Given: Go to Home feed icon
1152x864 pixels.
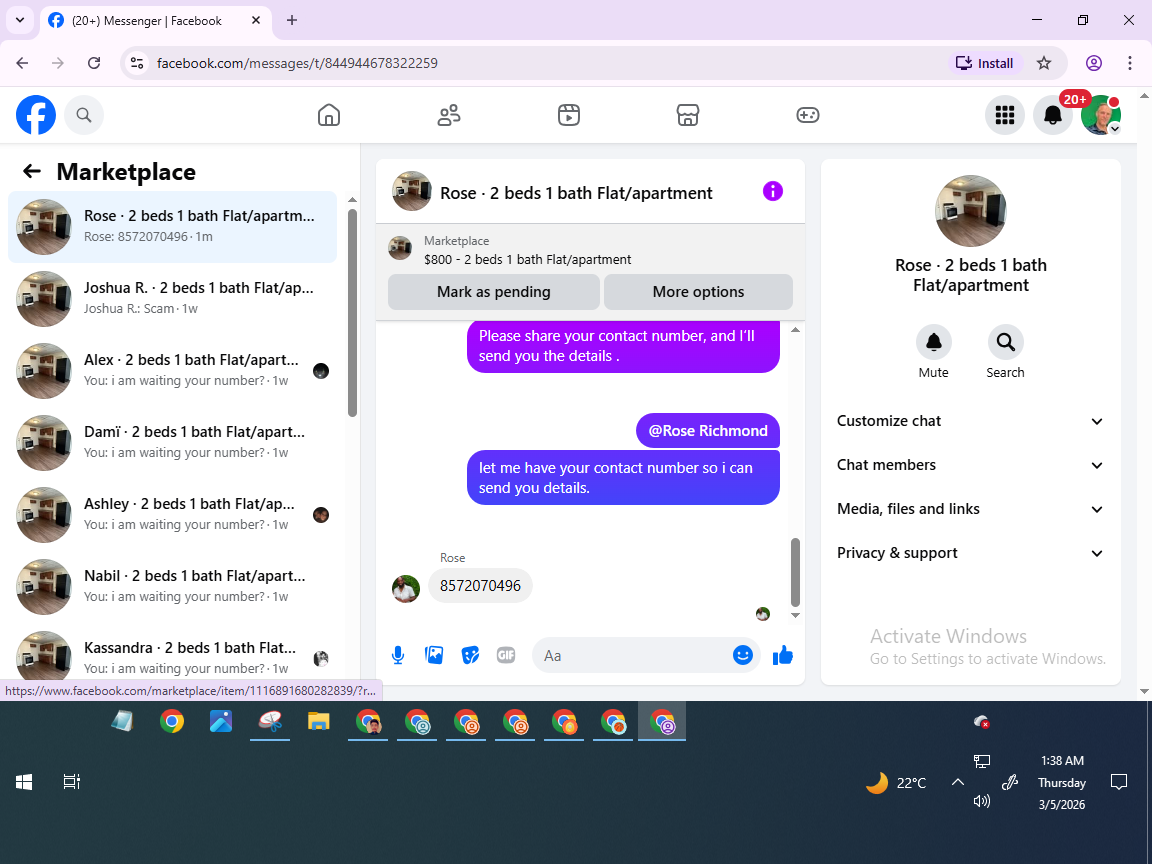Looking at the screenshot, I should click(x=328, y=115).
